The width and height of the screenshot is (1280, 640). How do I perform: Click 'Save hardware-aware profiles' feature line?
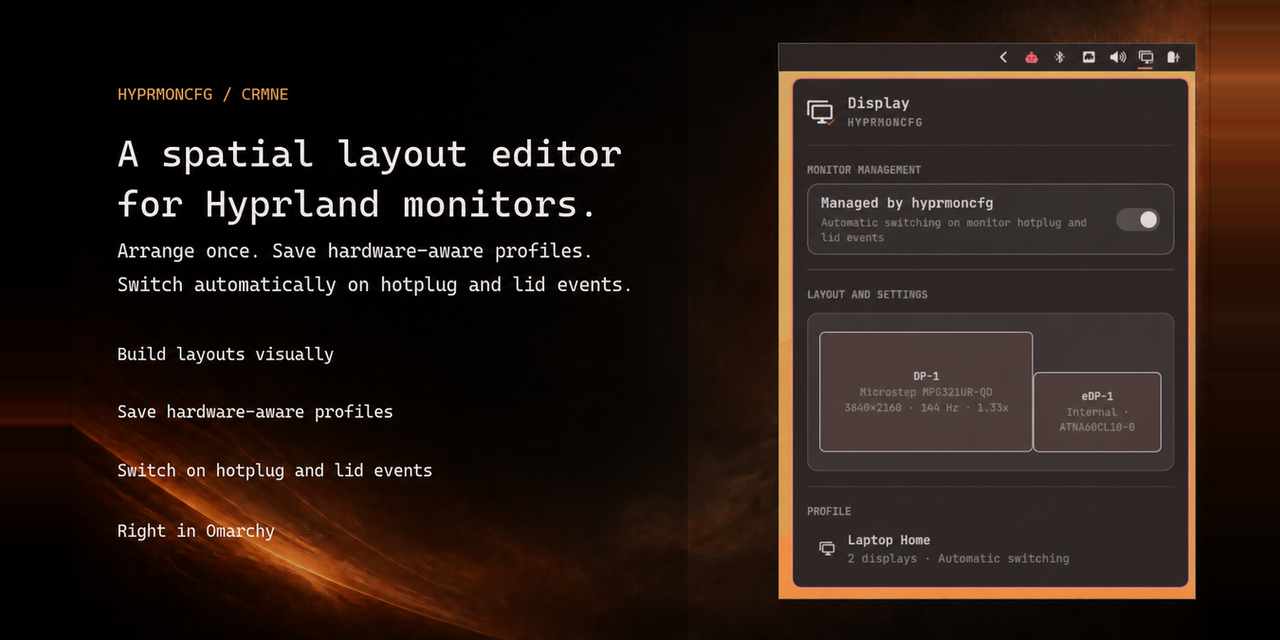click(x=255, y=412)
